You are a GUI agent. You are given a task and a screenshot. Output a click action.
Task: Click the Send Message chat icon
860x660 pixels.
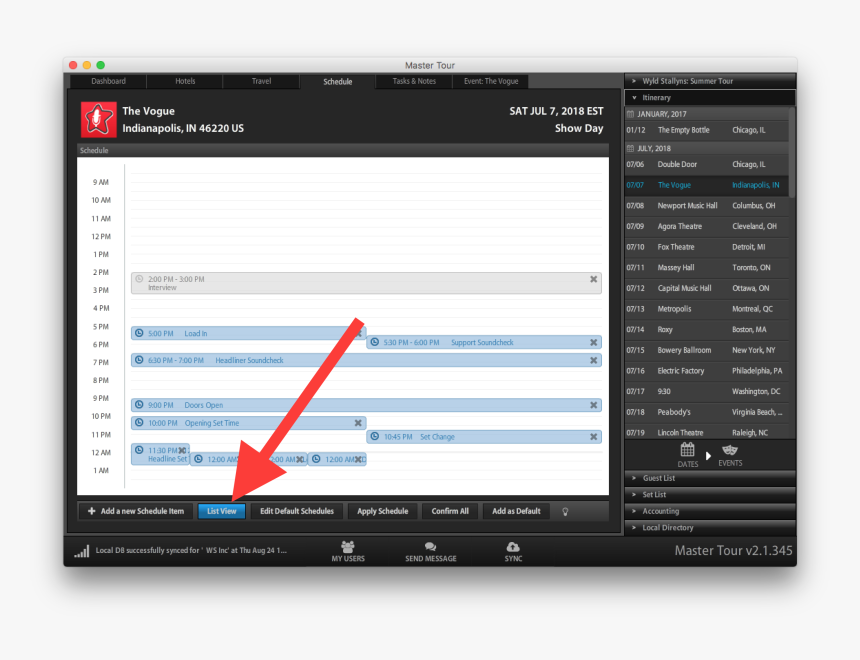(431, 547)
